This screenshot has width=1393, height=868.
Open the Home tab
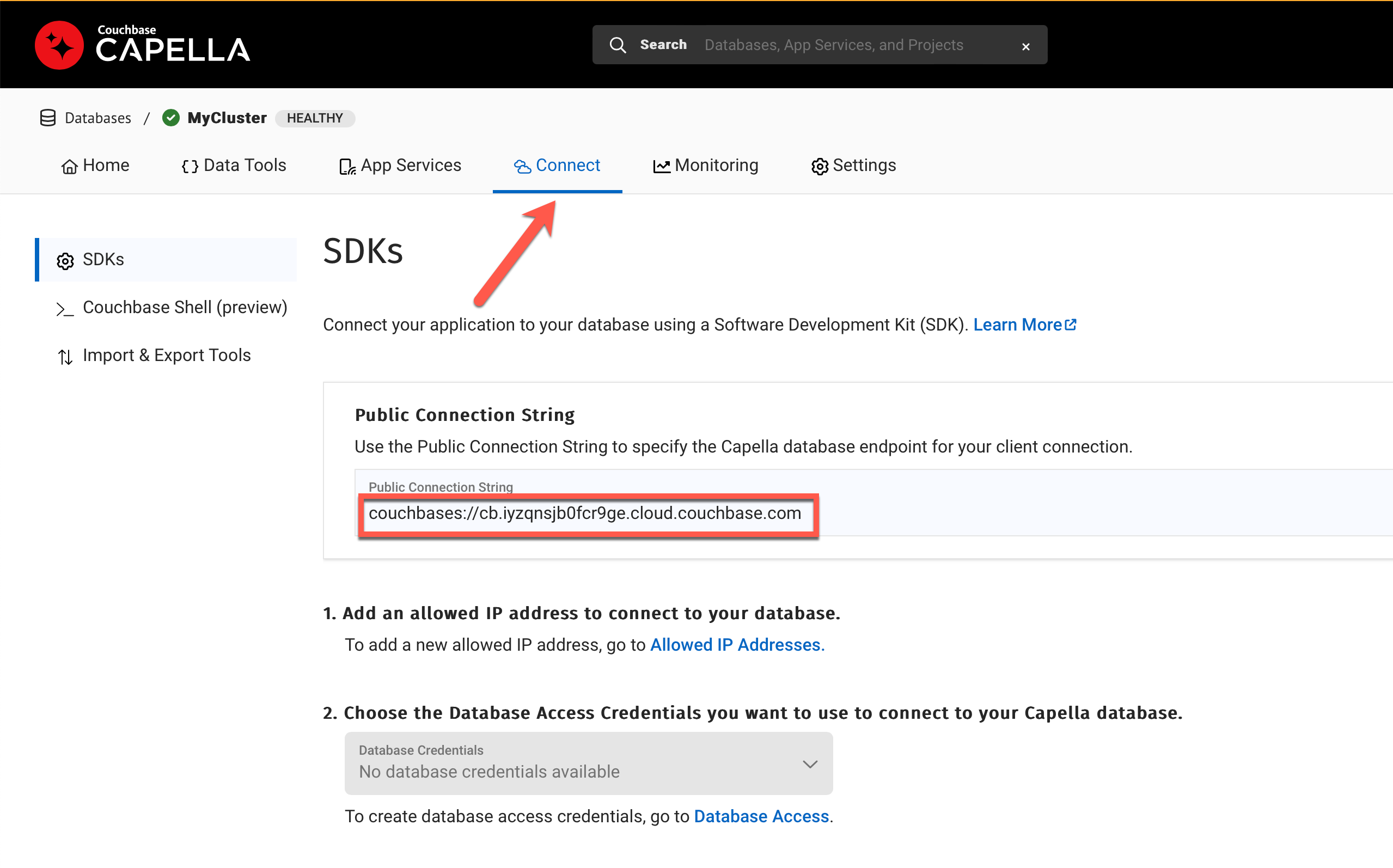click(x=95, y=166)
